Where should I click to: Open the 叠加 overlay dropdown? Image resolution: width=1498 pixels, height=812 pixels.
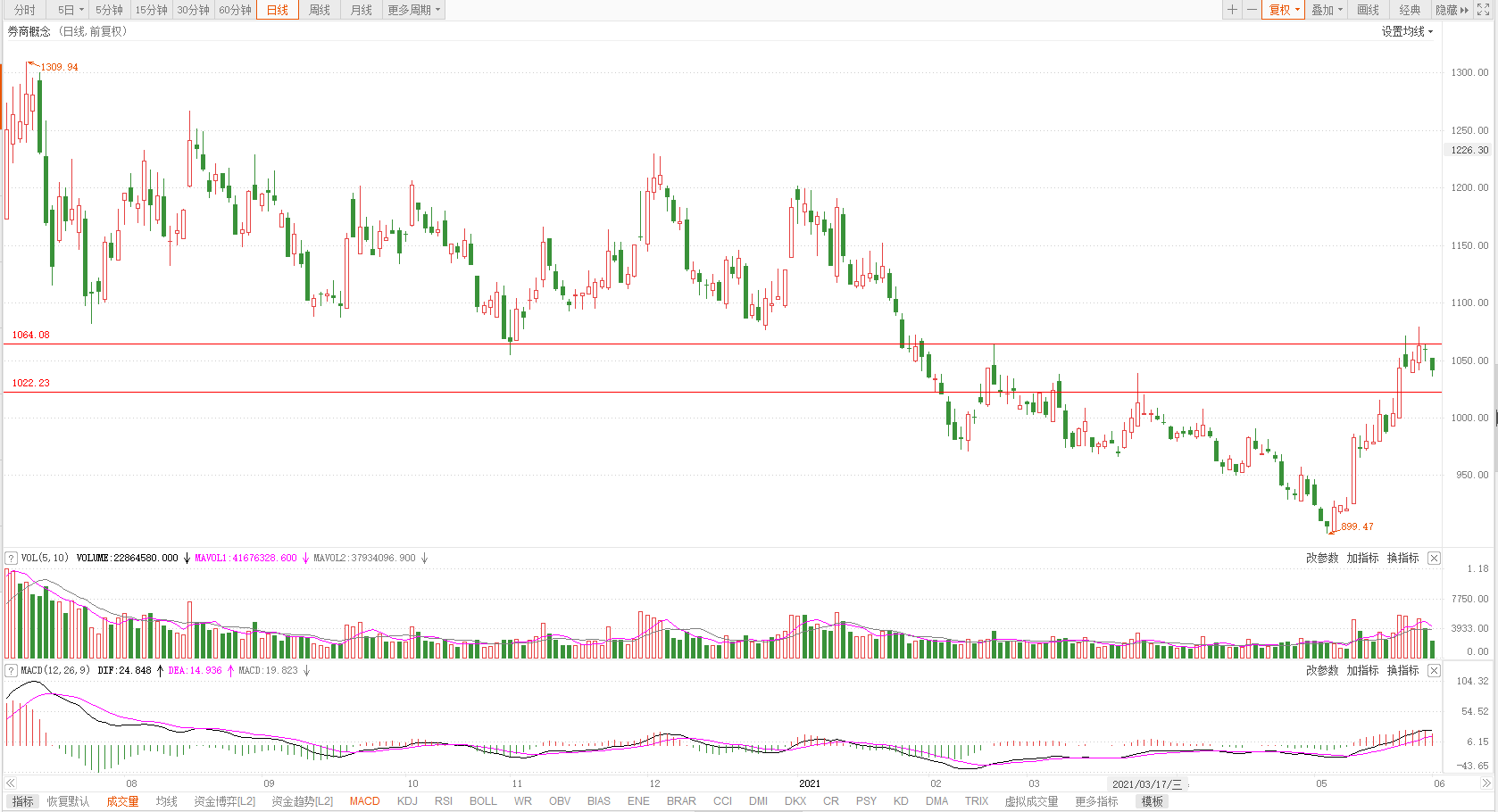(x=1327, y=10)
